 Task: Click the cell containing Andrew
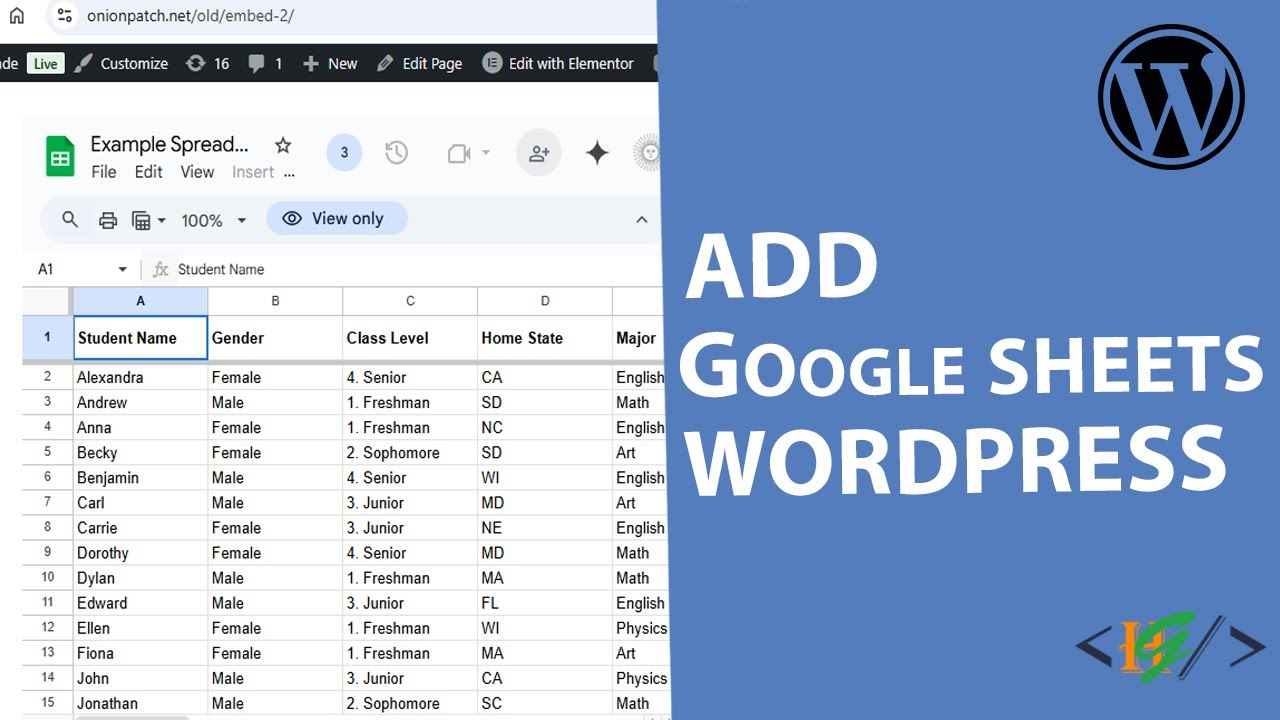click(140, 403)
